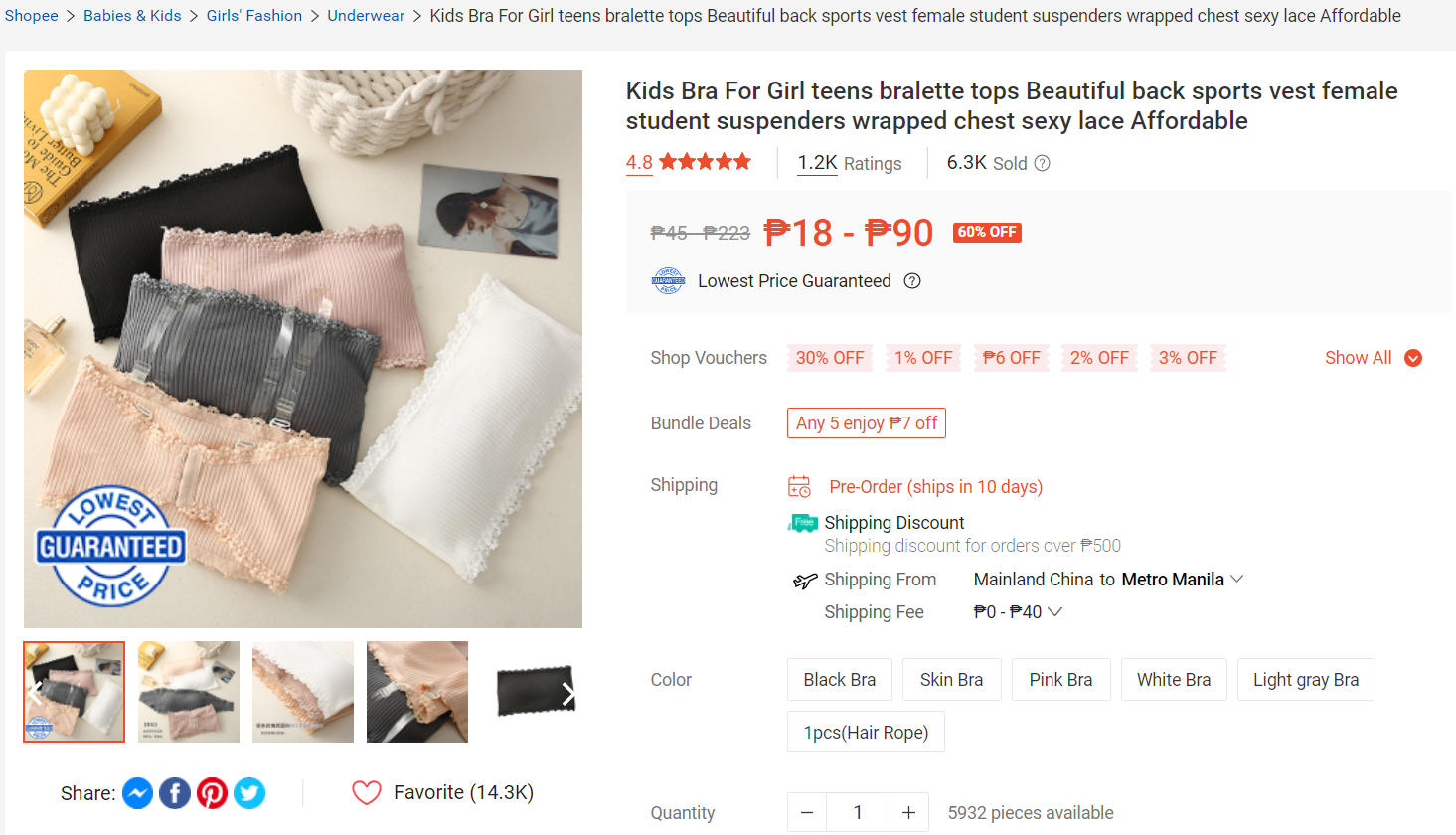Image resolution: width=1456 pixels, height=835 pixels.
Task: Open Lowest Price Guaranteed help icon
Action: 912,281
